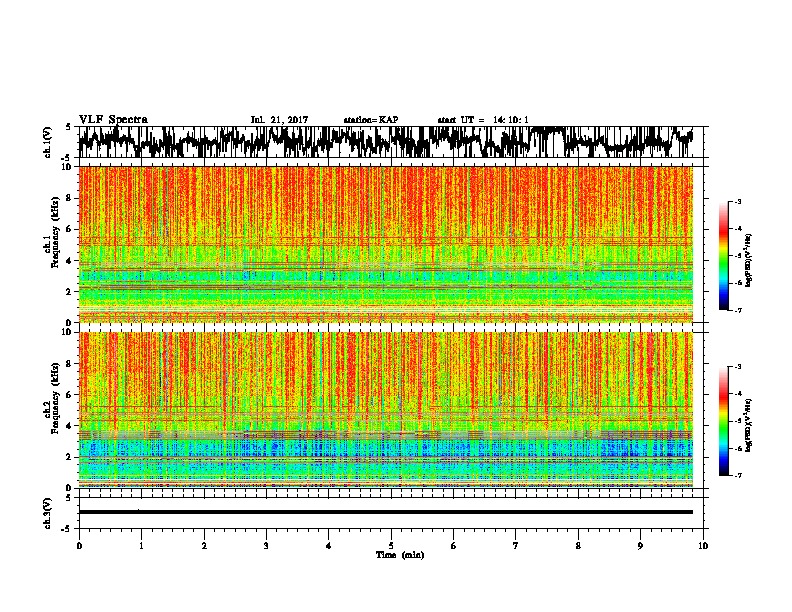Image resolution: width=792 pixels, height=612 pixels.
Task: Click the "3" tick on the time axis
Action: [x=266, y=546]
